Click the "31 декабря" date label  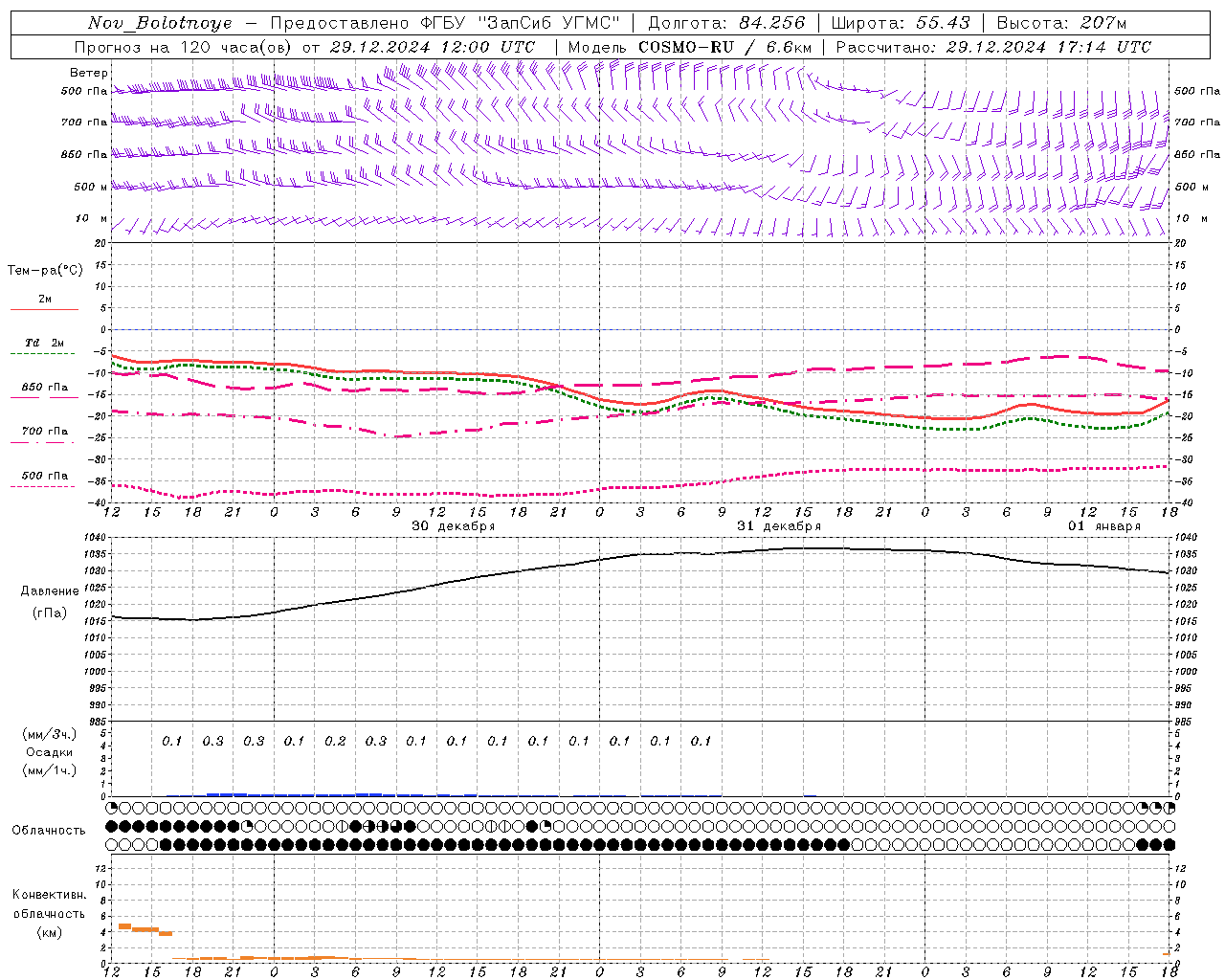779,526
